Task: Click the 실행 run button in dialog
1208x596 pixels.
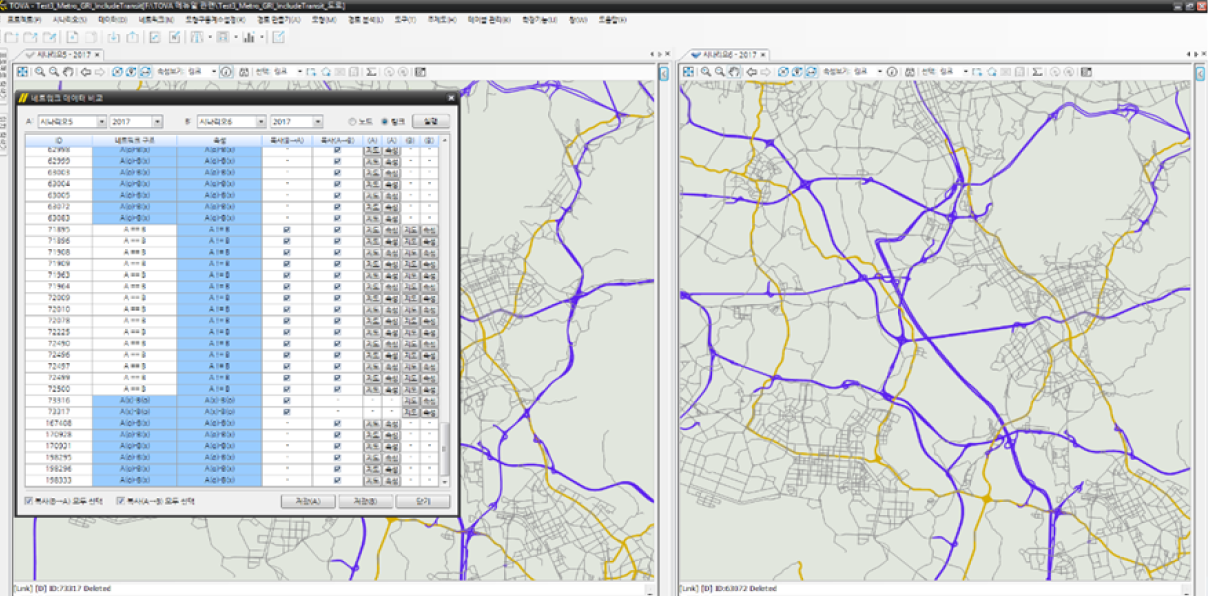Action: [430, 121]
